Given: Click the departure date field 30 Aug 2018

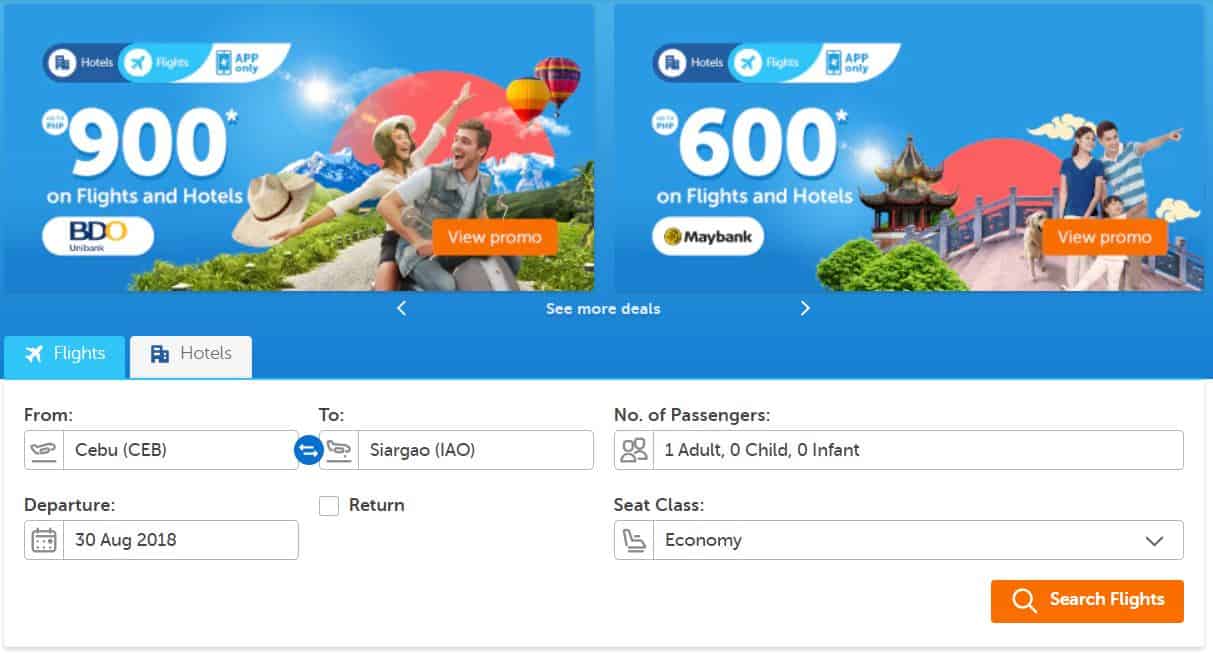Looking at the screenshot, I should [x=161, y=540].
